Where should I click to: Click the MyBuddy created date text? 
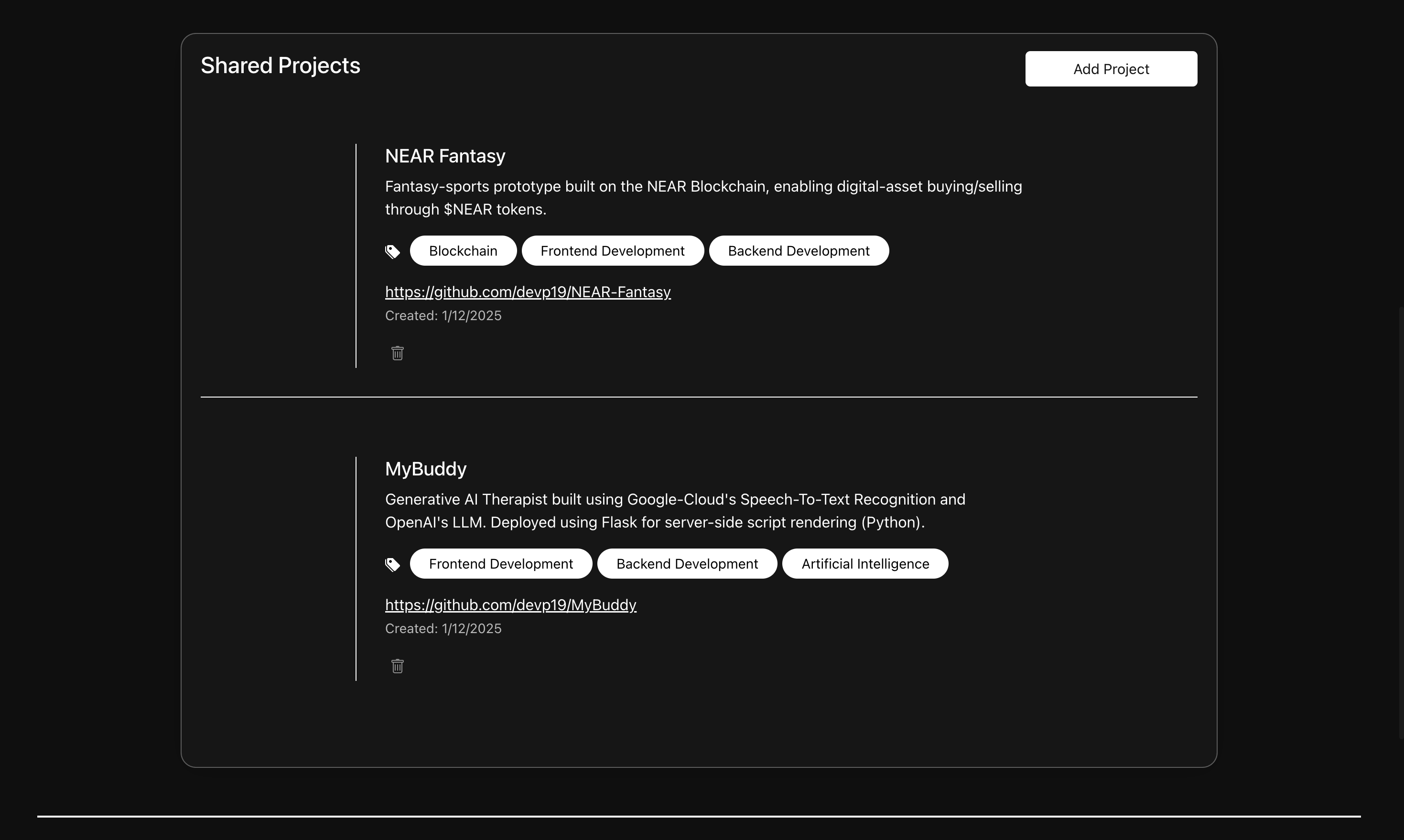[443, 629]
